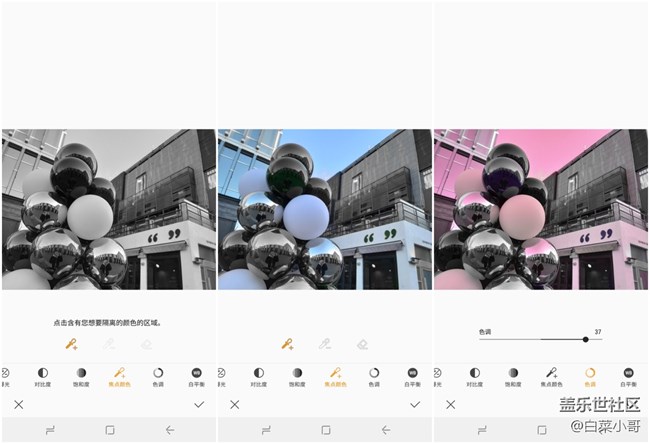This screenshot has width=650, height=444.
Task: Select the add-color eyedropper in the left screen
Action: pyautogui.click(x=71, y=344)
